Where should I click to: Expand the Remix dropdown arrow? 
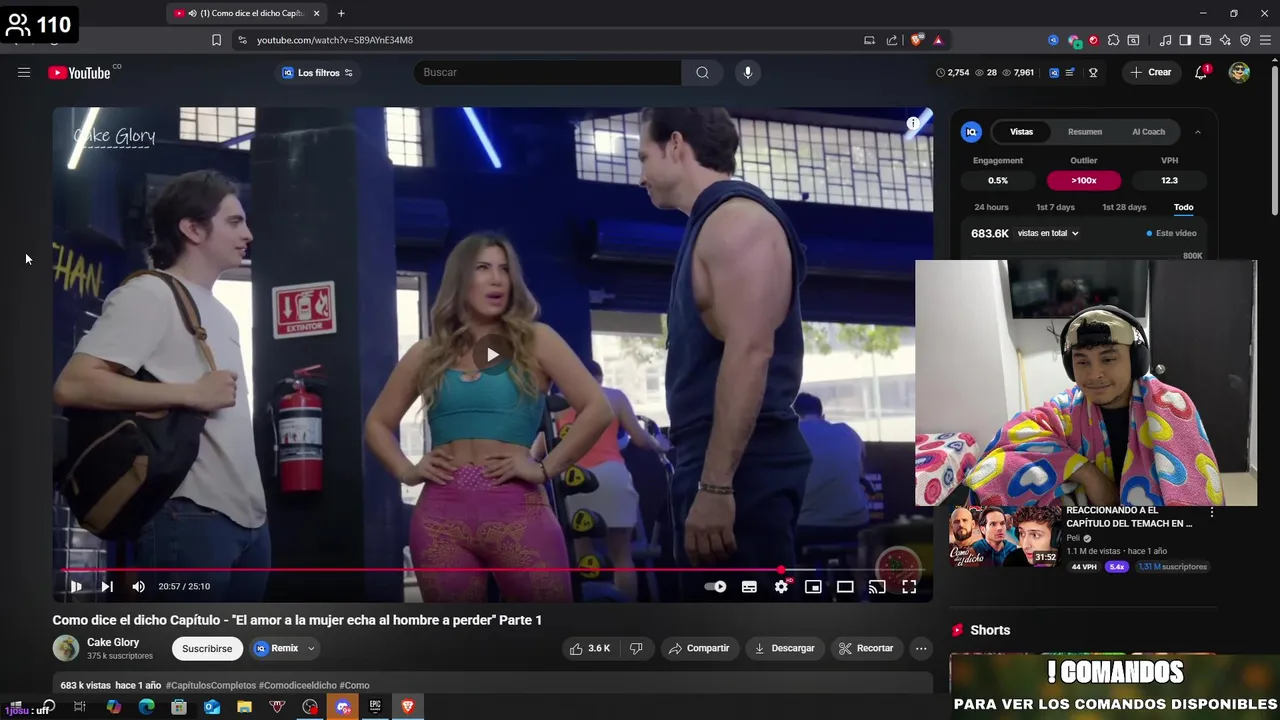tap(311, 648)
